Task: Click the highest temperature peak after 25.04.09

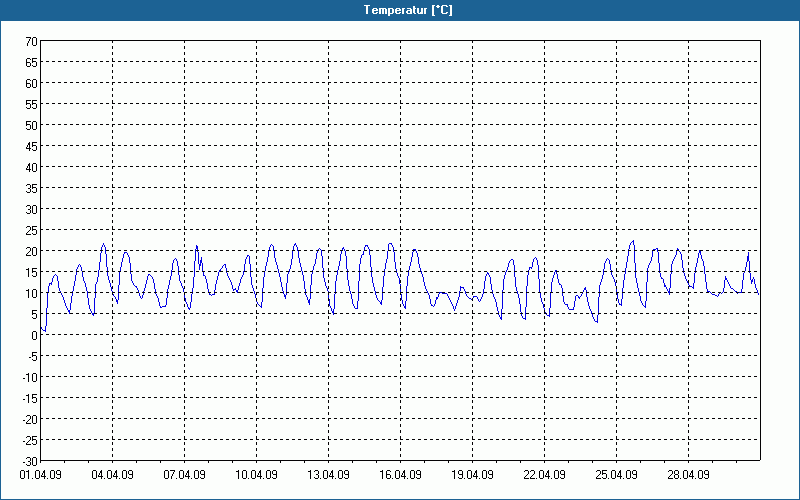Action: pos(633,241)
